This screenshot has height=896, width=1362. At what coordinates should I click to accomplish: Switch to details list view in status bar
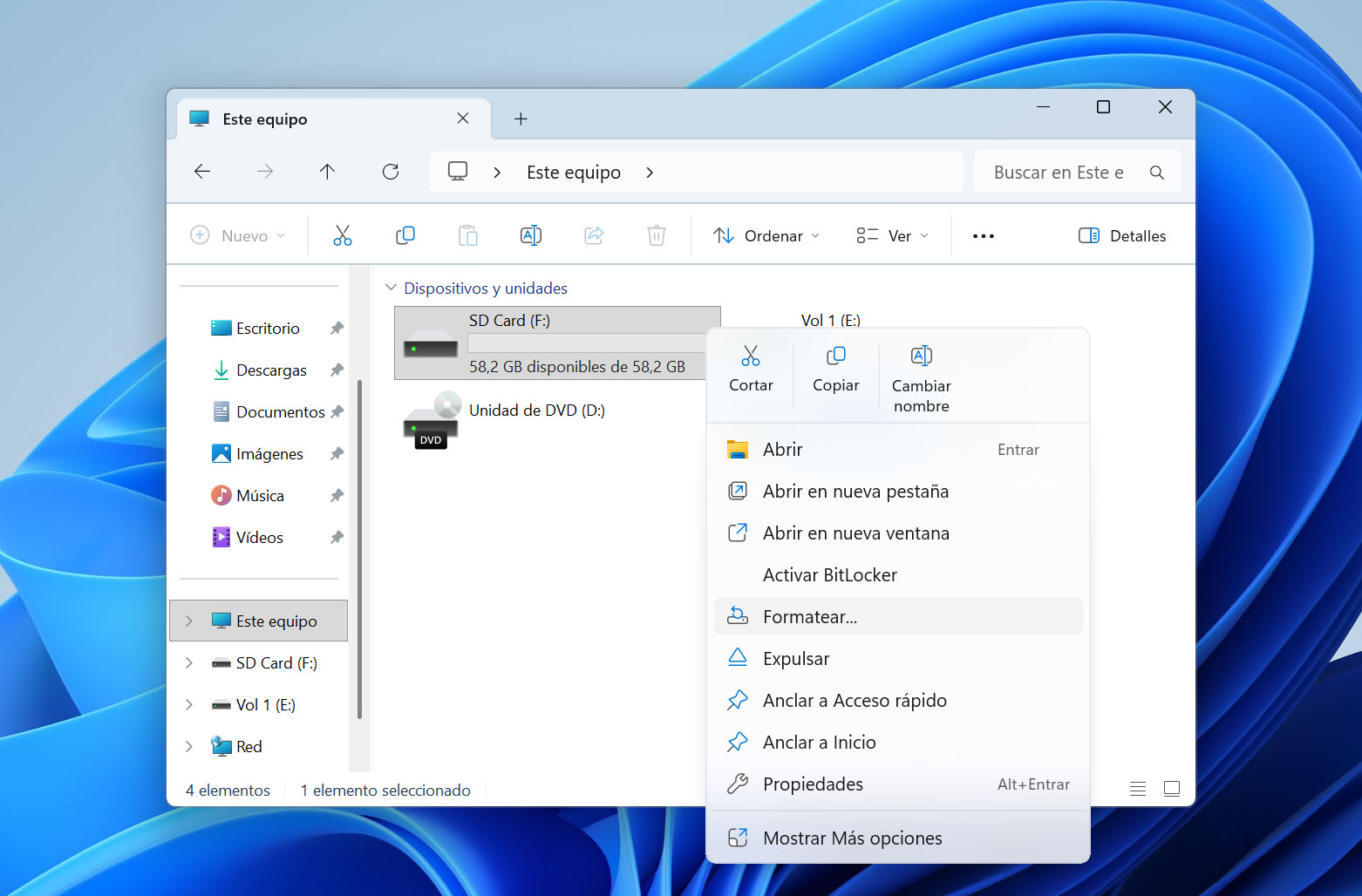click(x=1138, y=789)
